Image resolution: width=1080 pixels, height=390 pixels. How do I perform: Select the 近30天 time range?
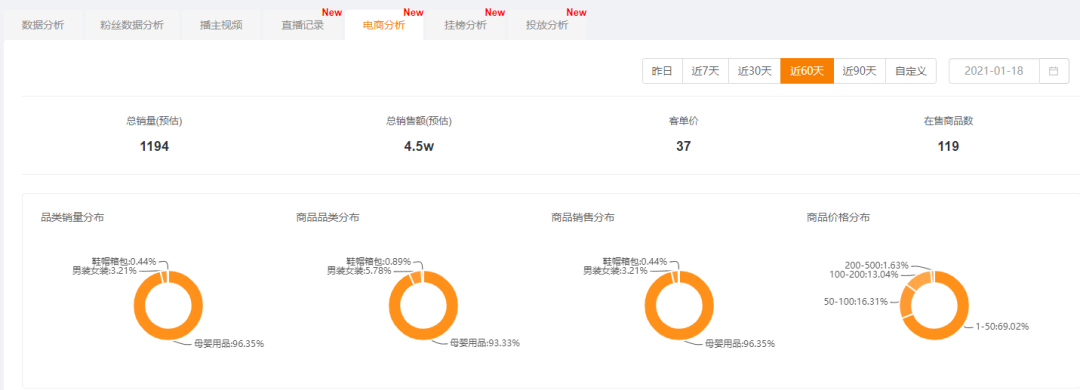tap(754, 71)
